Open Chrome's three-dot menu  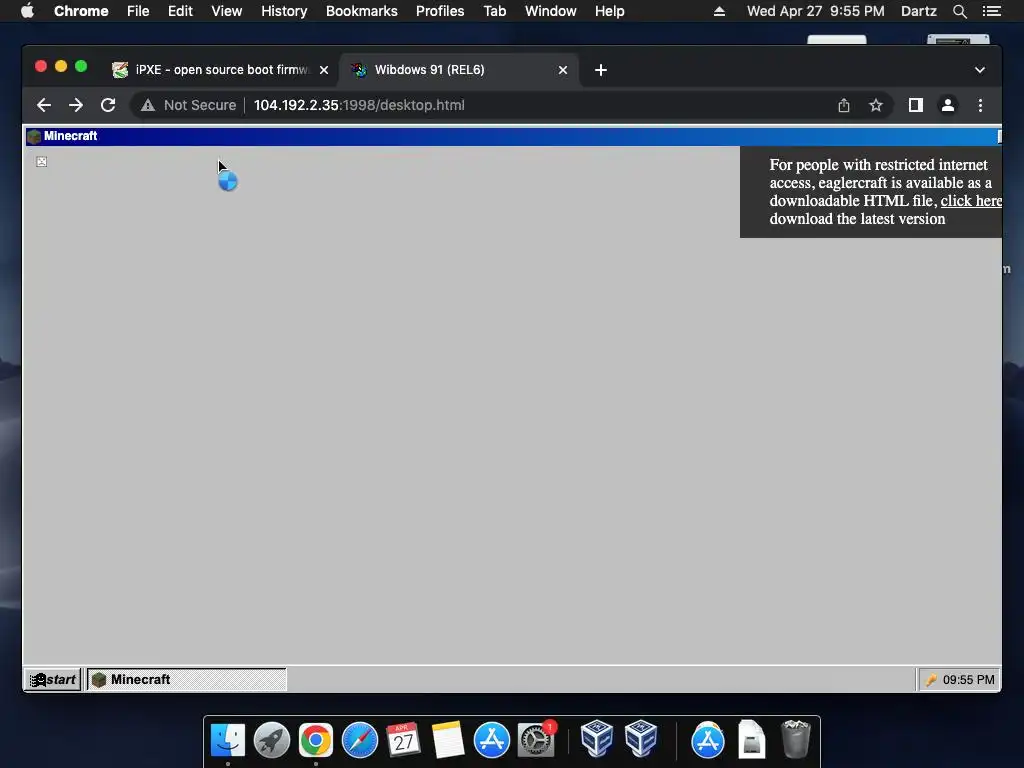pos(980,105)
